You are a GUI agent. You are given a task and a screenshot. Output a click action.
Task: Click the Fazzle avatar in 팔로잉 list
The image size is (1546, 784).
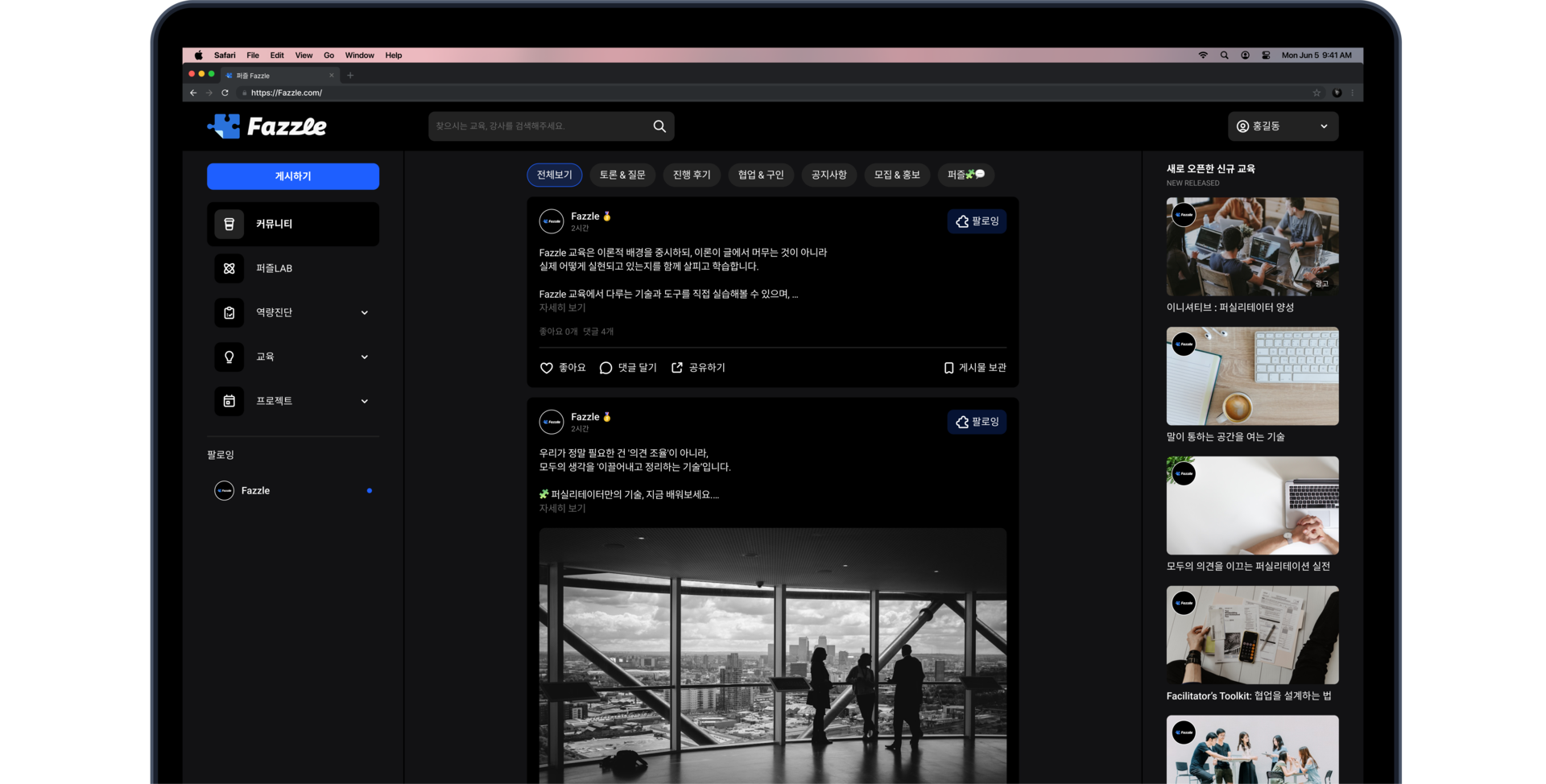point(224,490)
